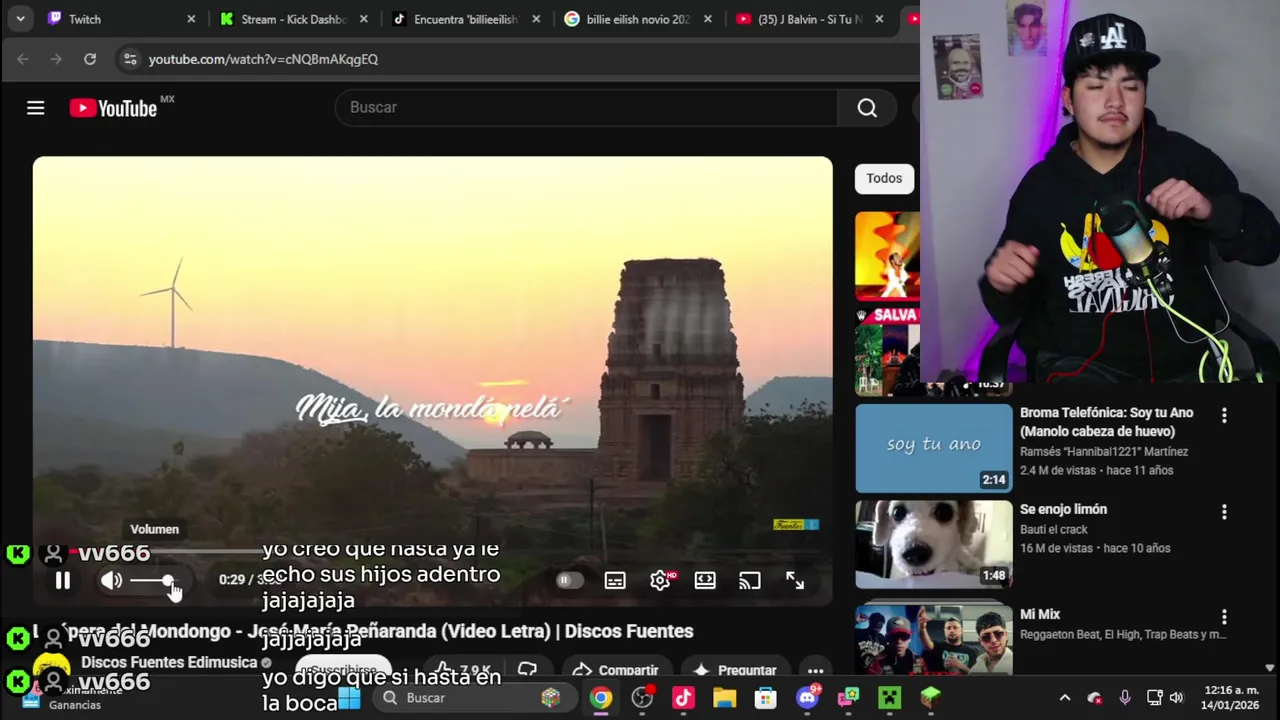The width and height of the screenshot is (1280, 720).
Task: Click the YouTube search field Buscar
Action: click(x=586, y=108)
